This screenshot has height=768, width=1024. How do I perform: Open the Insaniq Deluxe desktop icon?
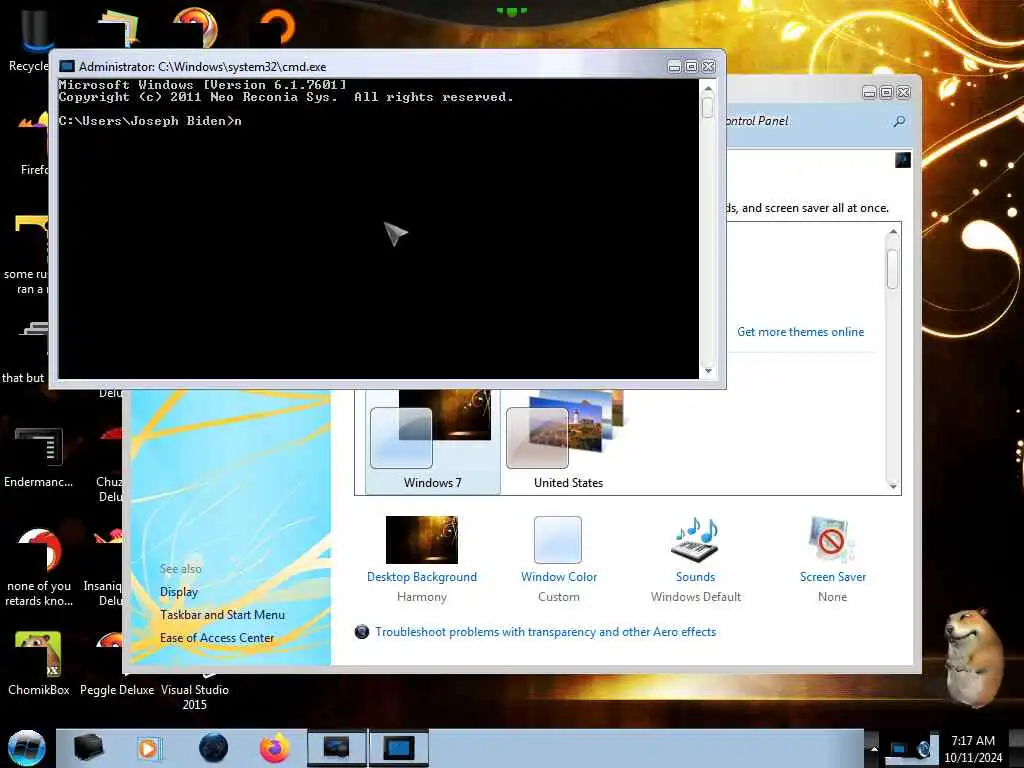pos(104,568)
